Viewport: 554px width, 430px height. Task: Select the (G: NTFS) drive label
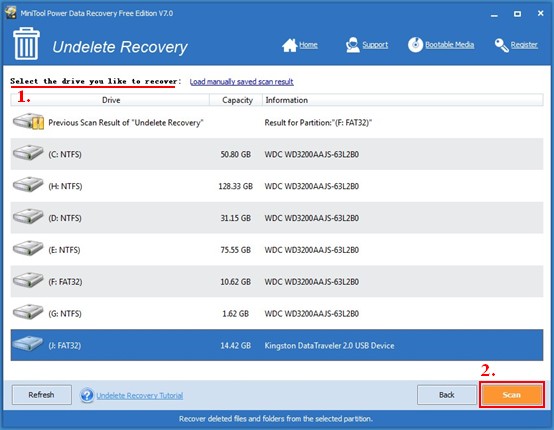click(65, 313)
